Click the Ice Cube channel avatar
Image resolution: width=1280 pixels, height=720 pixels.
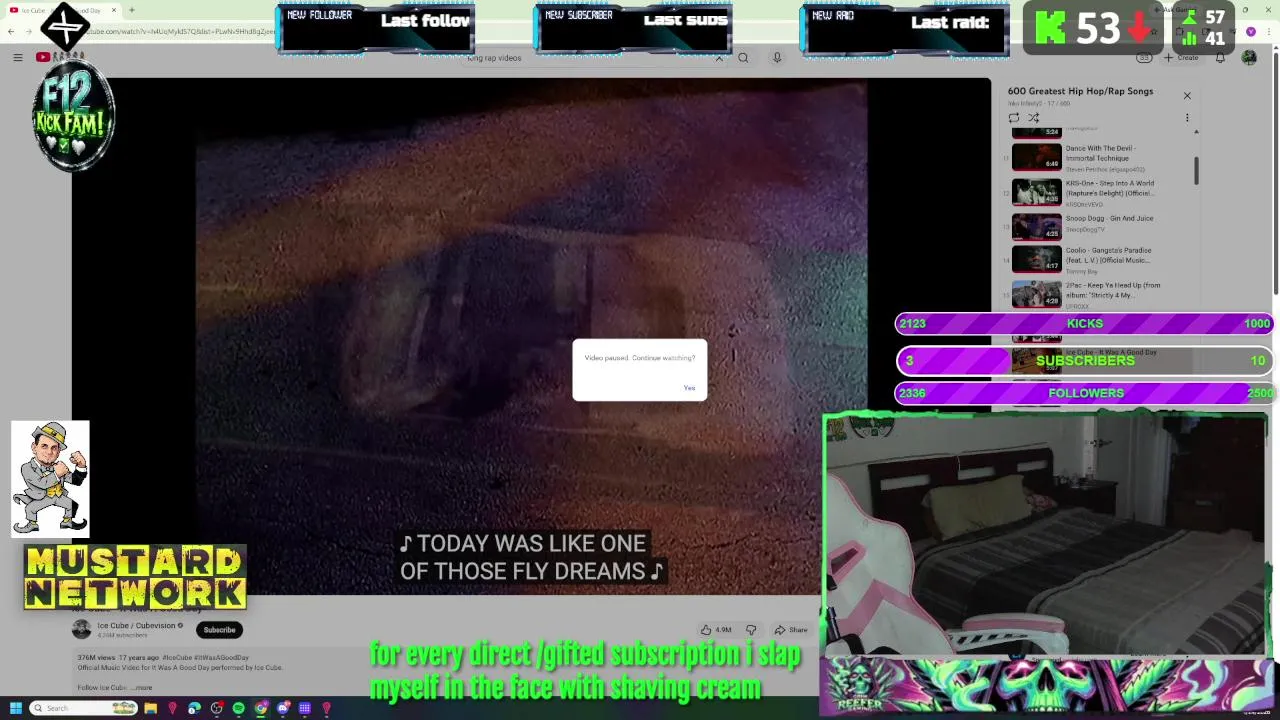click(x=81, y=629)
